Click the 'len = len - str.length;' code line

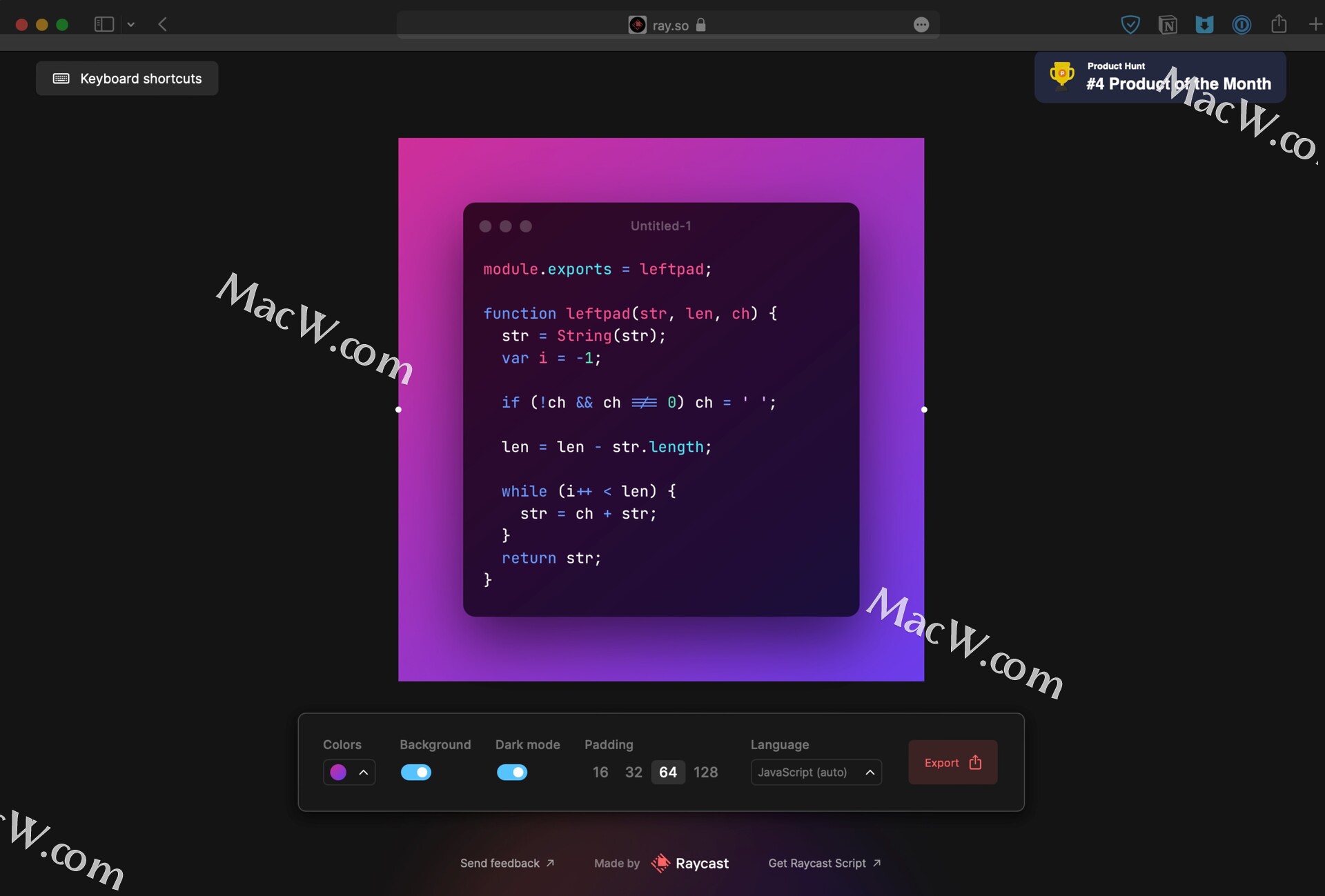click(x=607, y=447)
